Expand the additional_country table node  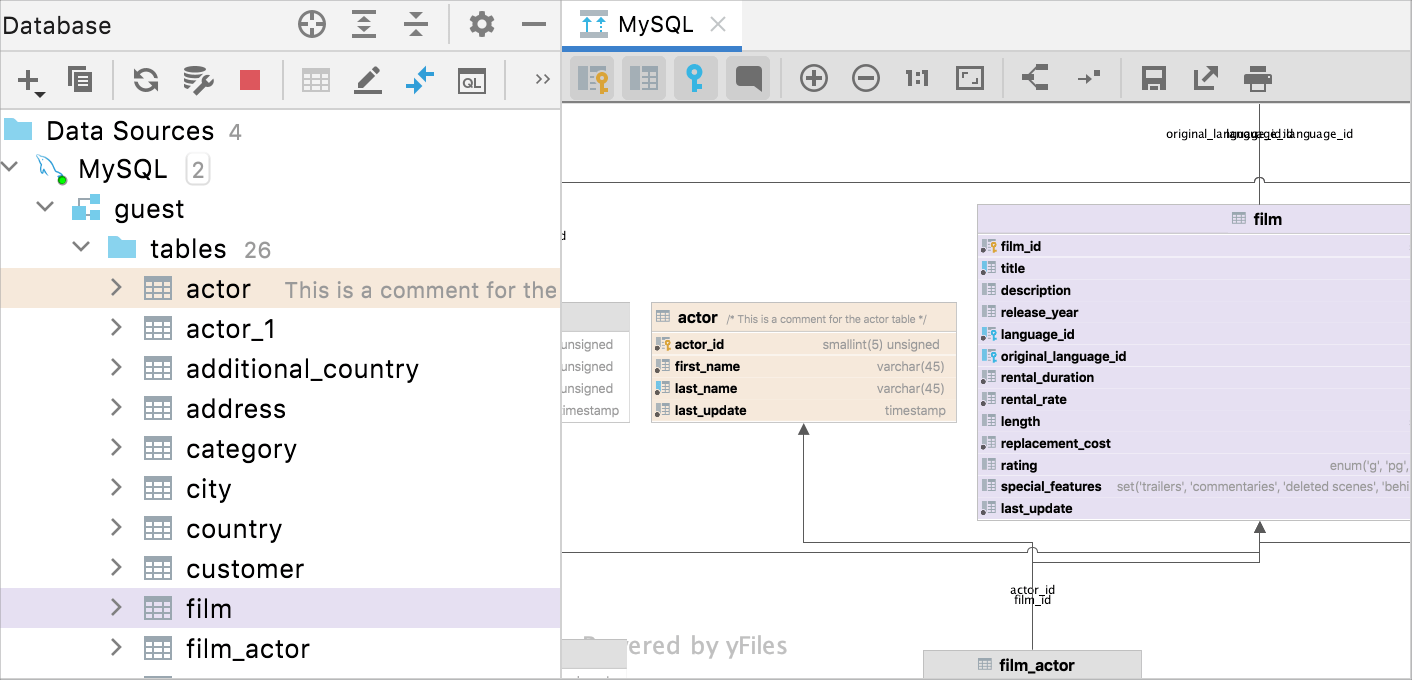click(116, 368)
